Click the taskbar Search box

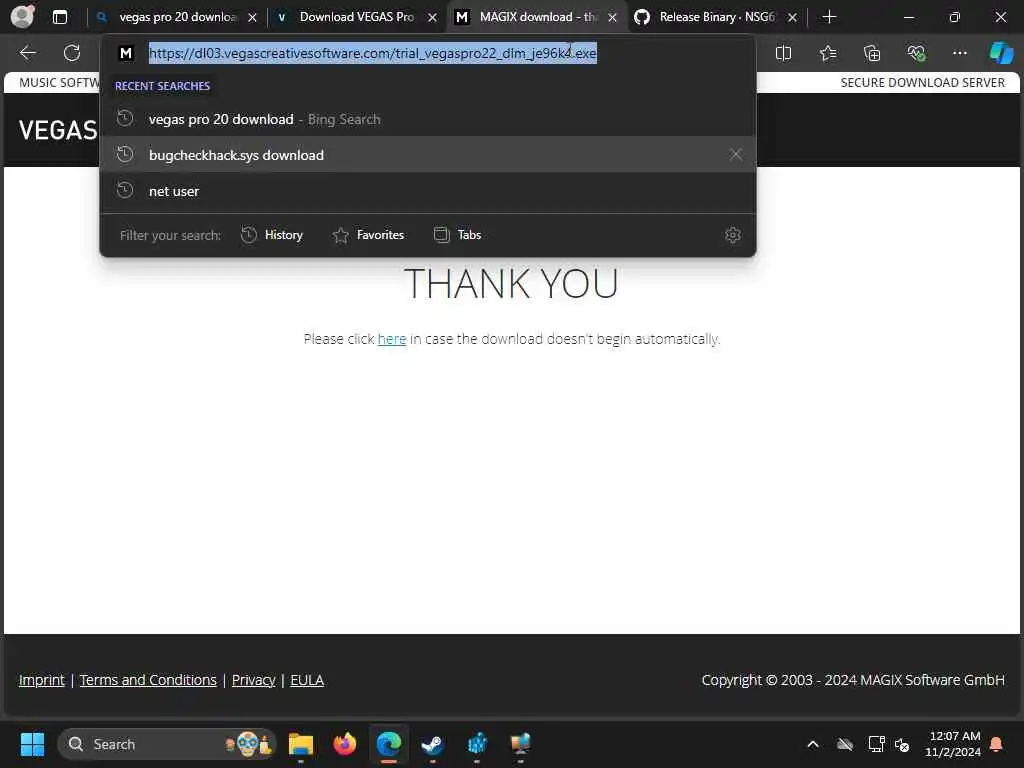coord(167,744)
